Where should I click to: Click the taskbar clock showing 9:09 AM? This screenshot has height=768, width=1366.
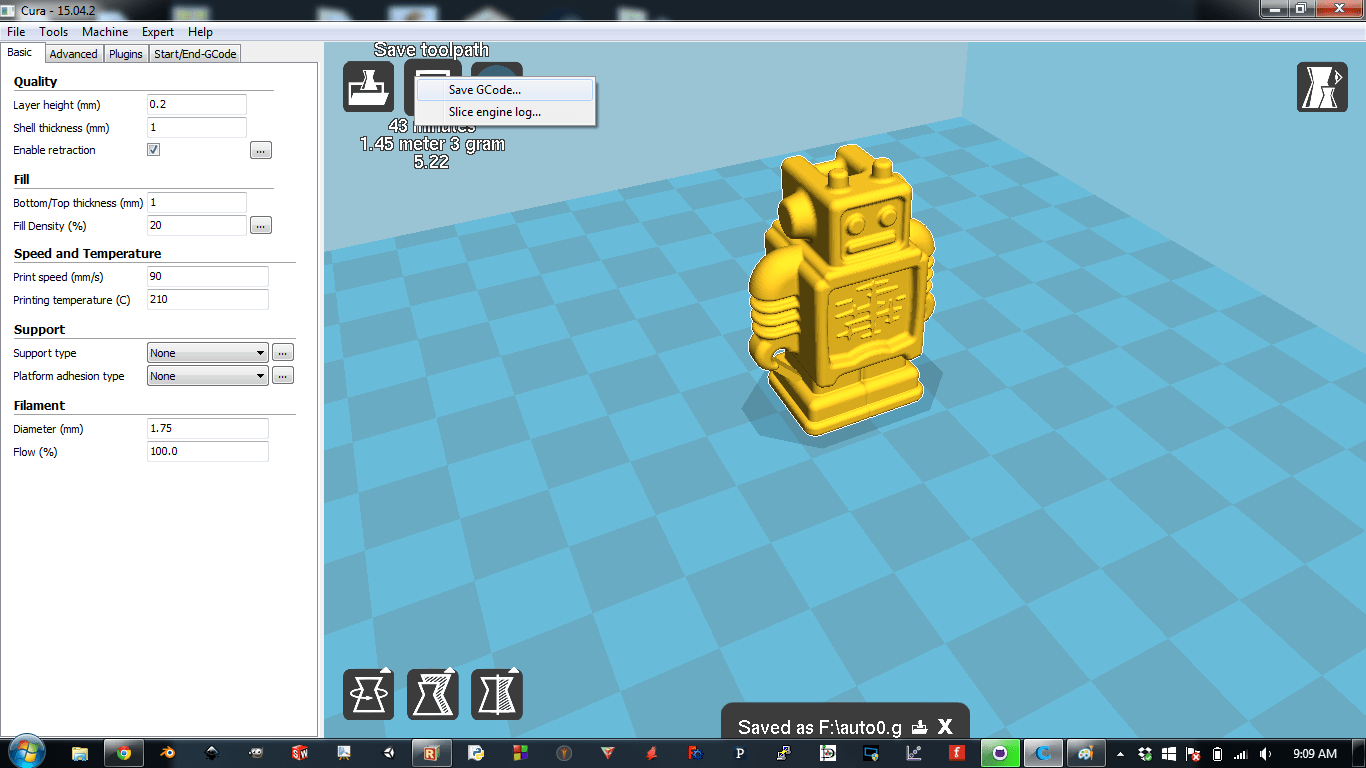pyautogui.click(x=1314, y=753)
